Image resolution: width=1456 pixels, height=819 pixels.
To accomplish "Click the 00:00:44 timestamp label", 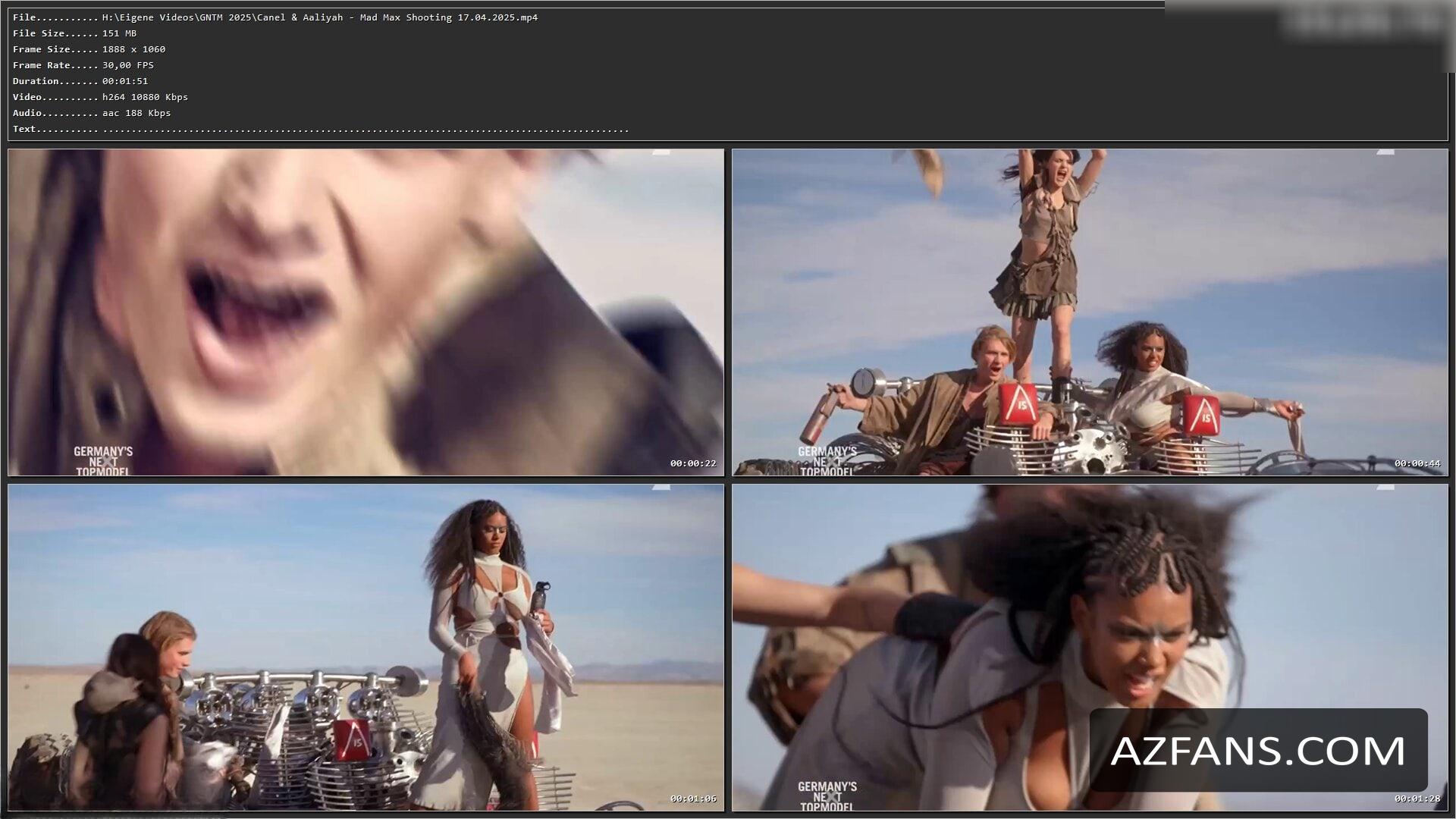I will tap(1417, 463).
